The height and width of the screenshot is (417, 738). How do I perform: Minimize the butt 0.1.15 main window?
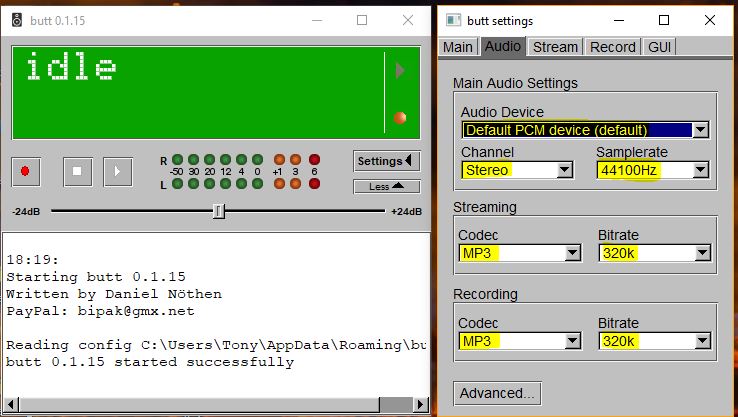pos(317,20)
